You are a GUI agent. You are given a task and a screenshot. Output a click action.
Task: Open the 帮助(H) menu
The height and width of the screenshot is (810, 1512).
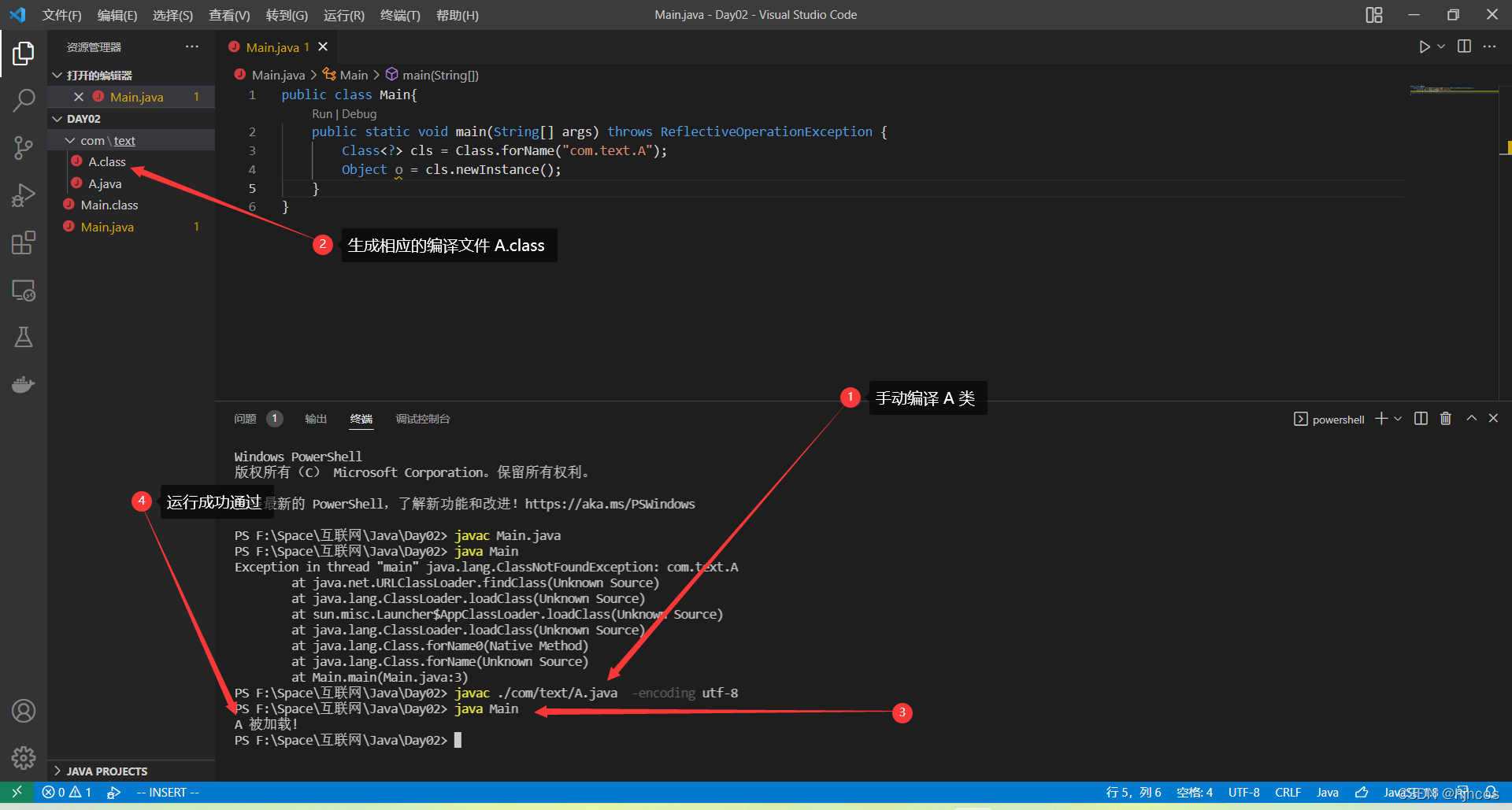click(458, 15)
